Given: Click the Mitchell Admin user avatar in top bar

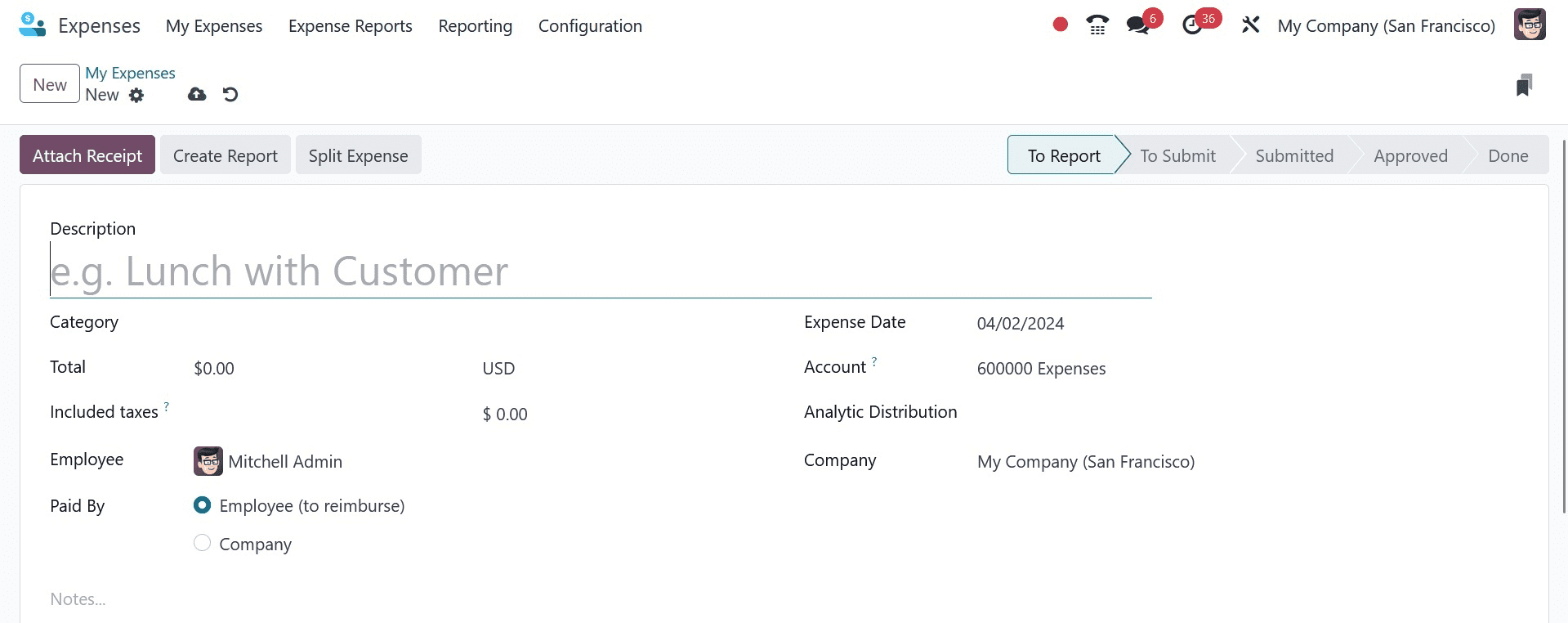Looking at the screenshot, I should pyautogui.click(x=1530, y=25).
